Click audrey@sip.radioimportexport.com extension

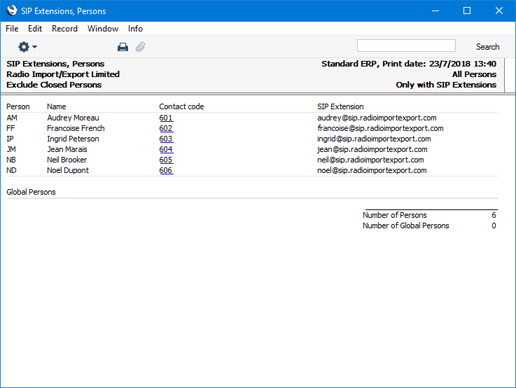coord(377,118)
